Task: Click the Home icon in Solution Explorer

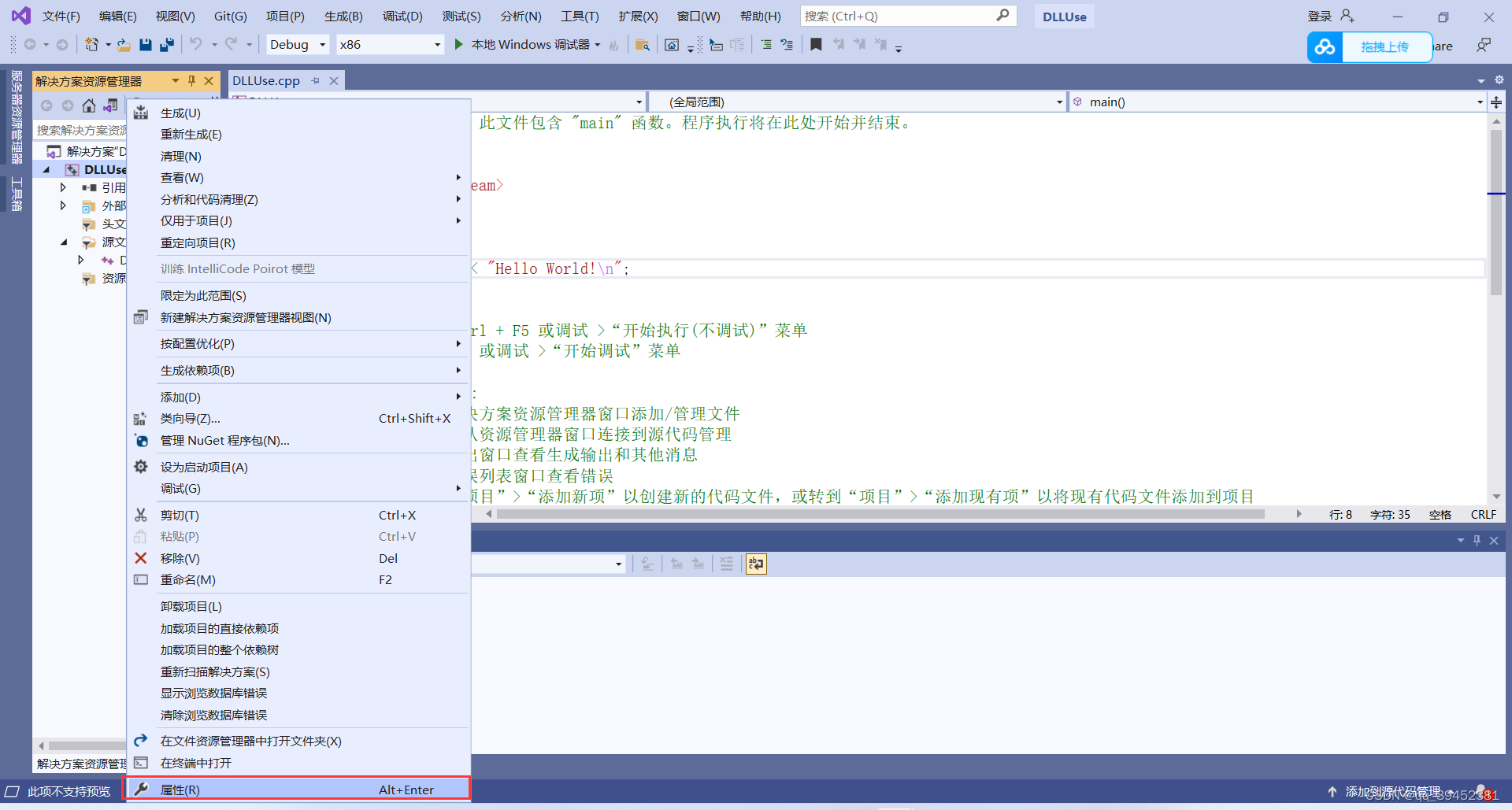Action: pyautogui.click(x=89, y=105)
